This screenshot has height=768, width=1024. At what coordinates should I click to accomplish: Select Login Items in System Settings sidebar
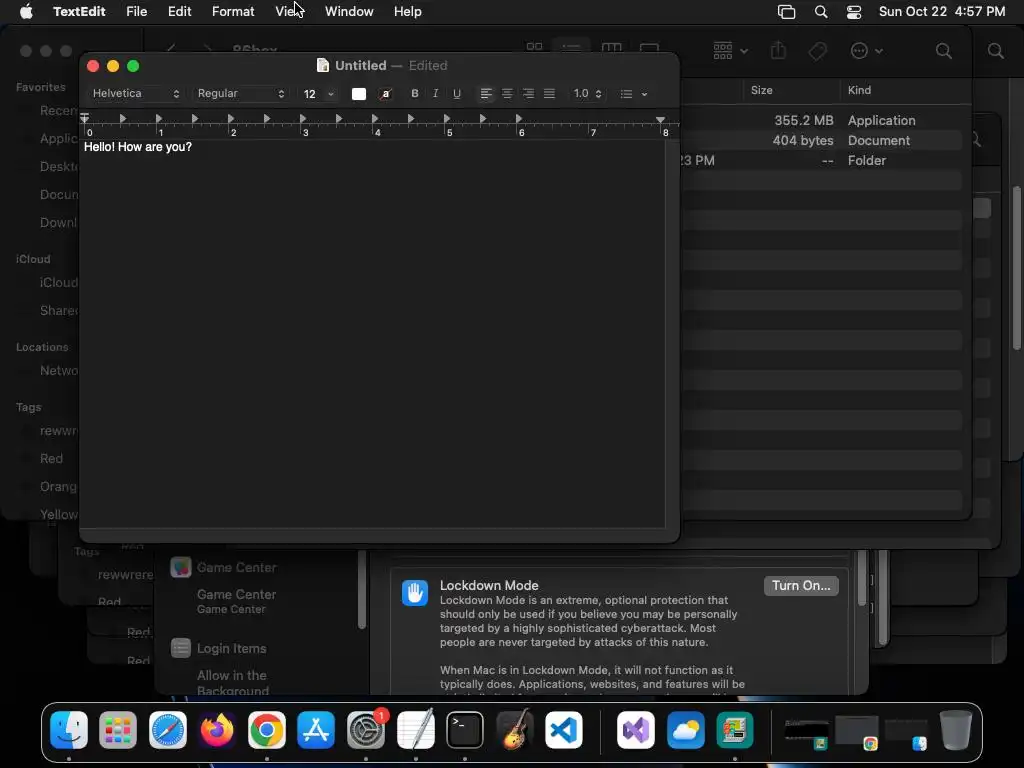219,648
